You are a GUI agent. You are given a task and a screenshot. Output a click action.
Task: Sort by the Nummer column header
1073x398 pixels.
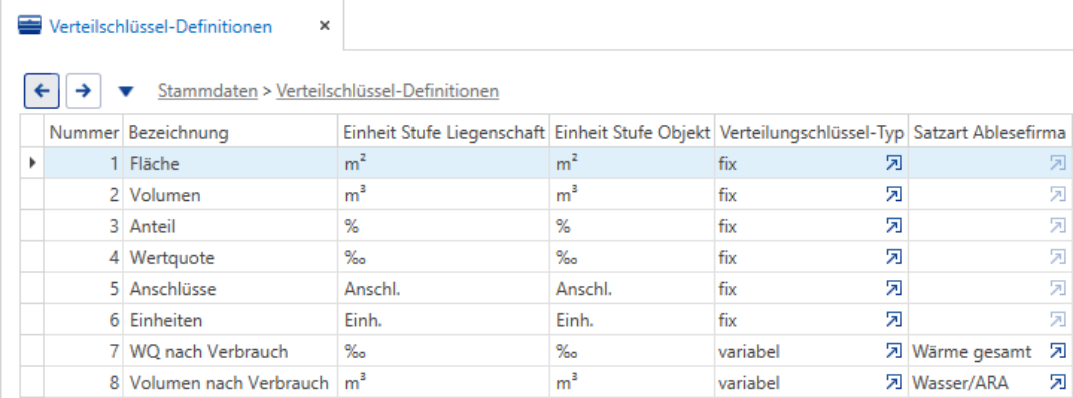click(x=84, y=131)
